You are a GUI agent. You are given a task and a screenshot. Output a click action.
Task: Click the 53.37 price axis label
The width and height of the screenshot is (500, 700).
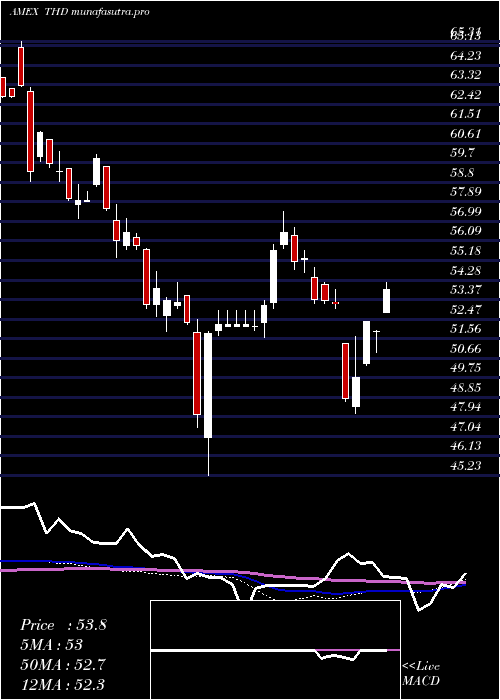[466, 290]
